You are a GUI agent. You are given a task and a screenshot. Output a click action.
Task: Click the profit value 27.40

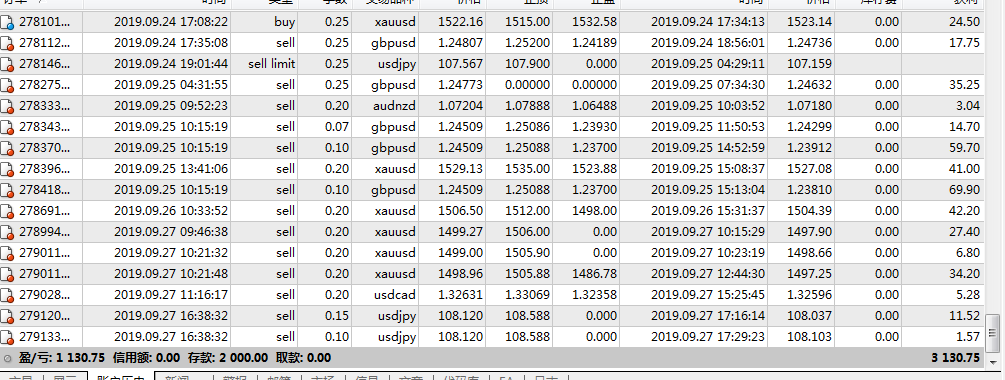(965, 232)
